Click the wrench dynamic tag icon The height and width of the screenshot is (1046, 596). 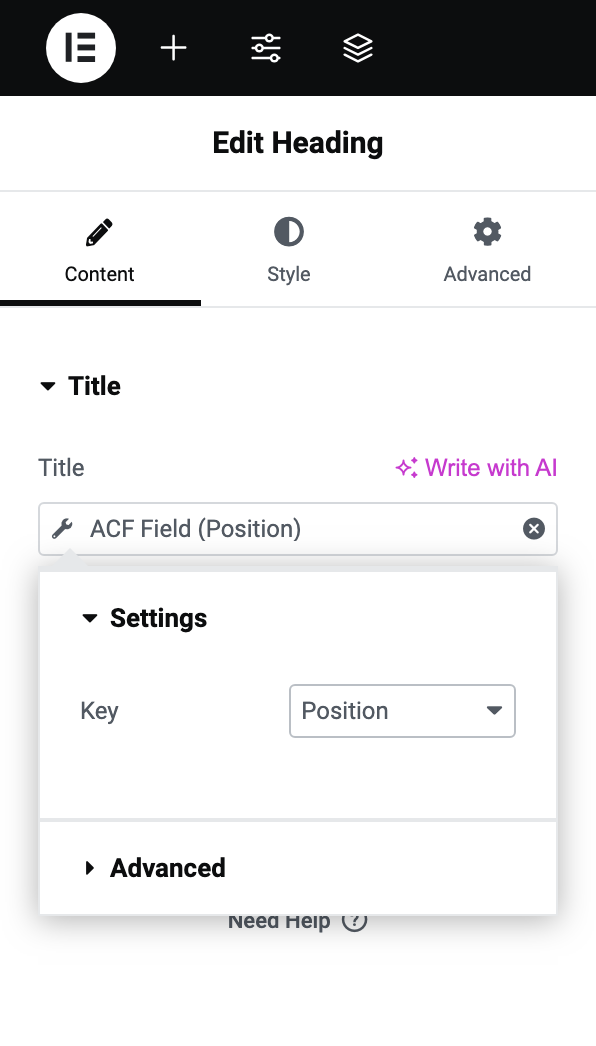pyautogui.click(x=63, y=529)
